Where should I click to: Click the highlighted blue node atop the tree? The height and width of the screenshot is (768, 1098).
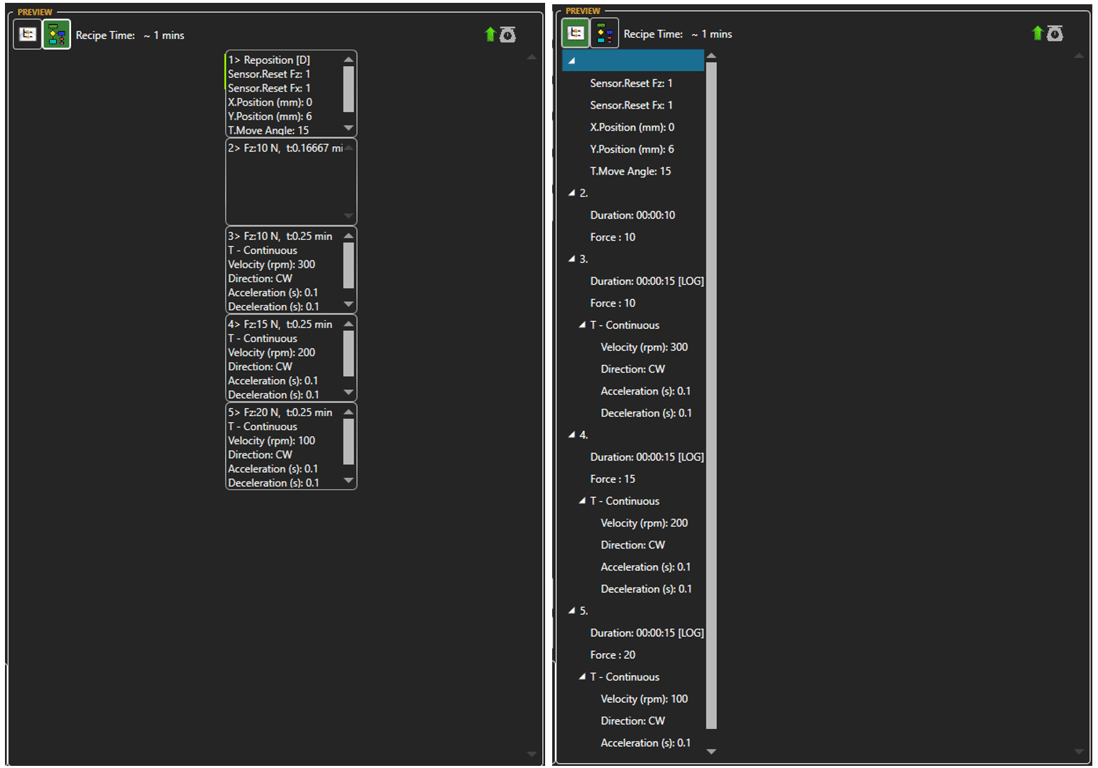[633, 60]
